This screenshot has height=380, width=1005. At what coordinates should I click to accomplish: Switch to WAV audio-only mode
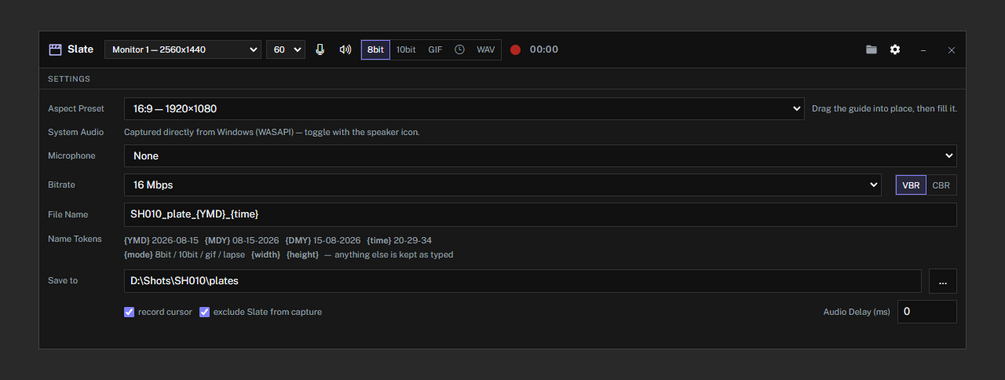tap(486, 49)
